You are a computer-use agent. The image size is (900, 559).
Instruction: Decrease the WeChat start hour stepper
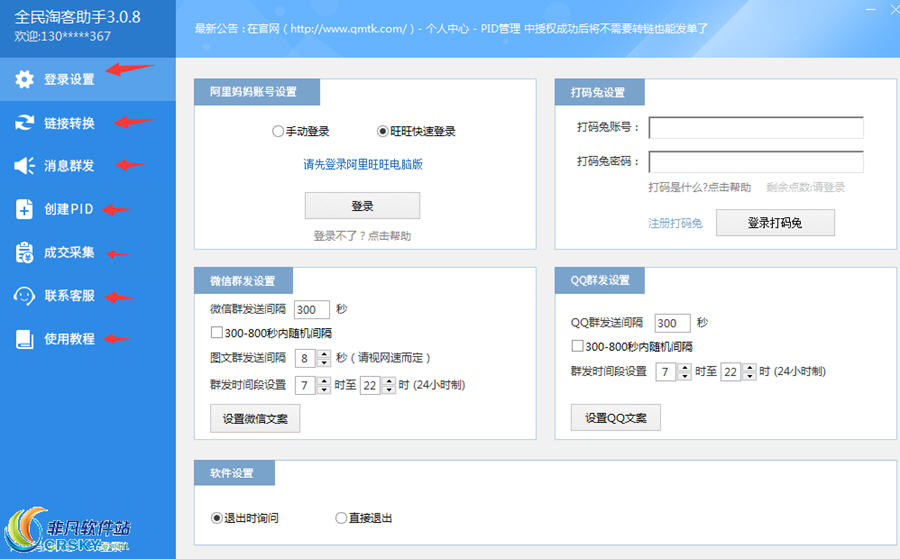(324, 390)
